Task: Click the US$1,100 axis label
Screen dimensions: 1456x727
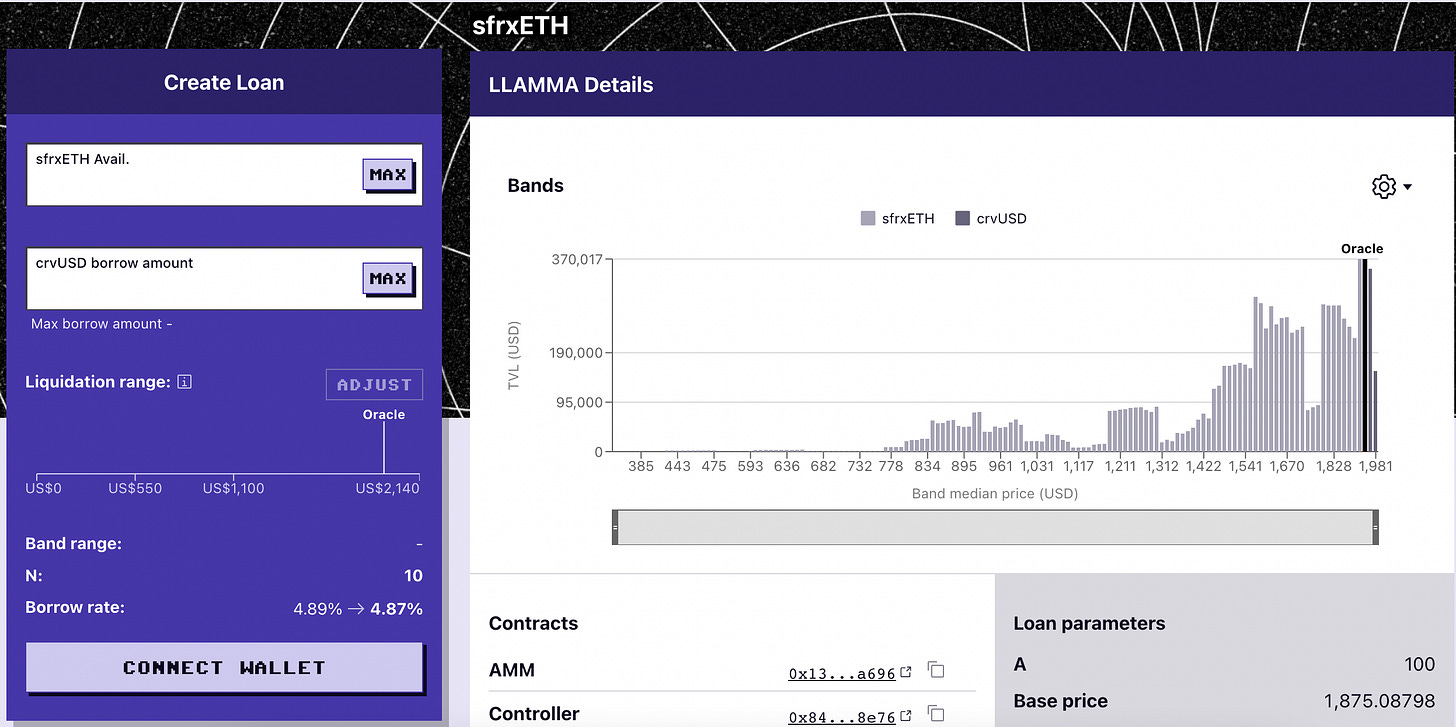Action: point(234,488)
